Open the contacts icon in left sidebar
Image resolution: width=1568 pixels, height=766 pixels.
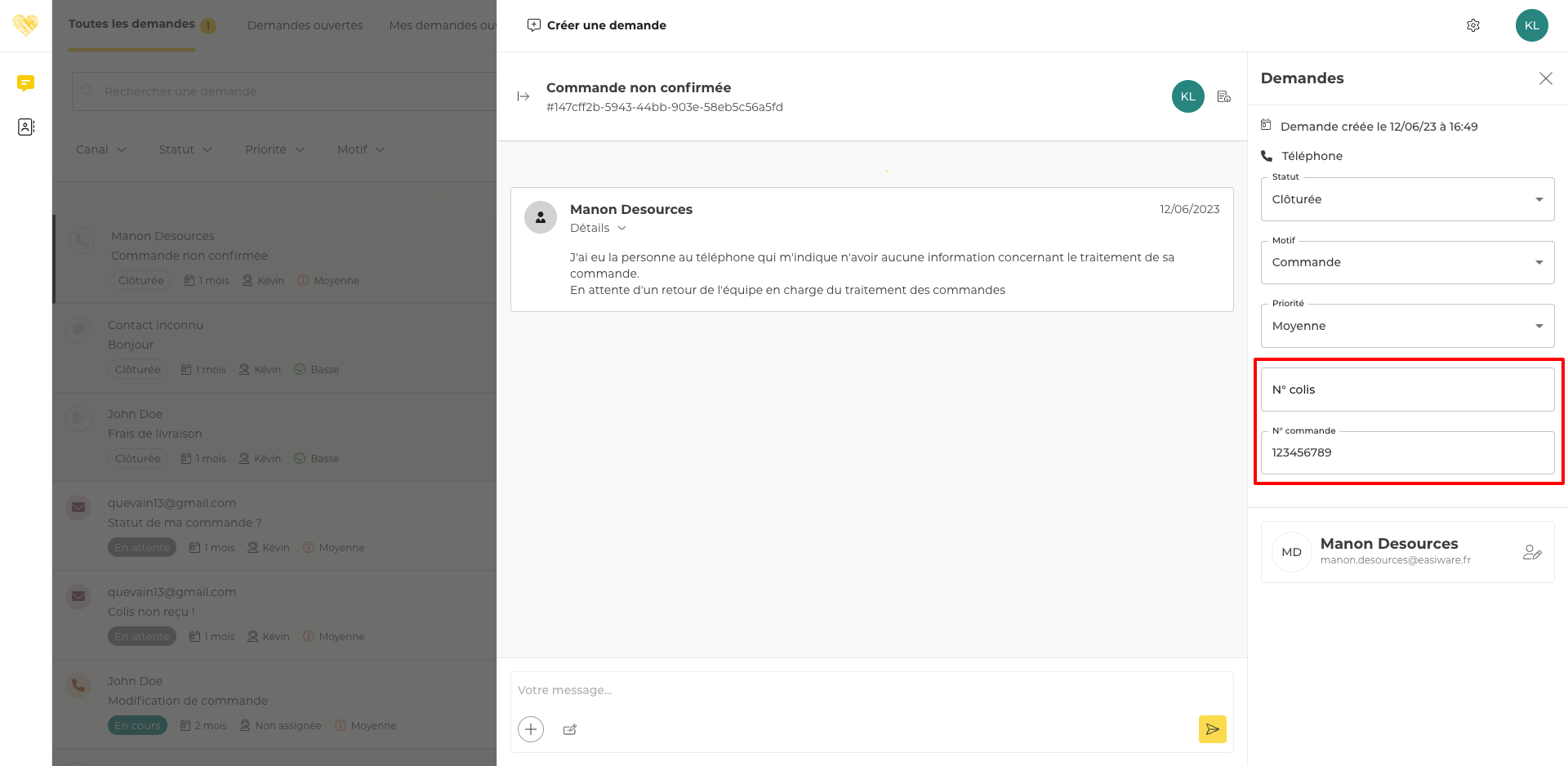pos(26,127)
